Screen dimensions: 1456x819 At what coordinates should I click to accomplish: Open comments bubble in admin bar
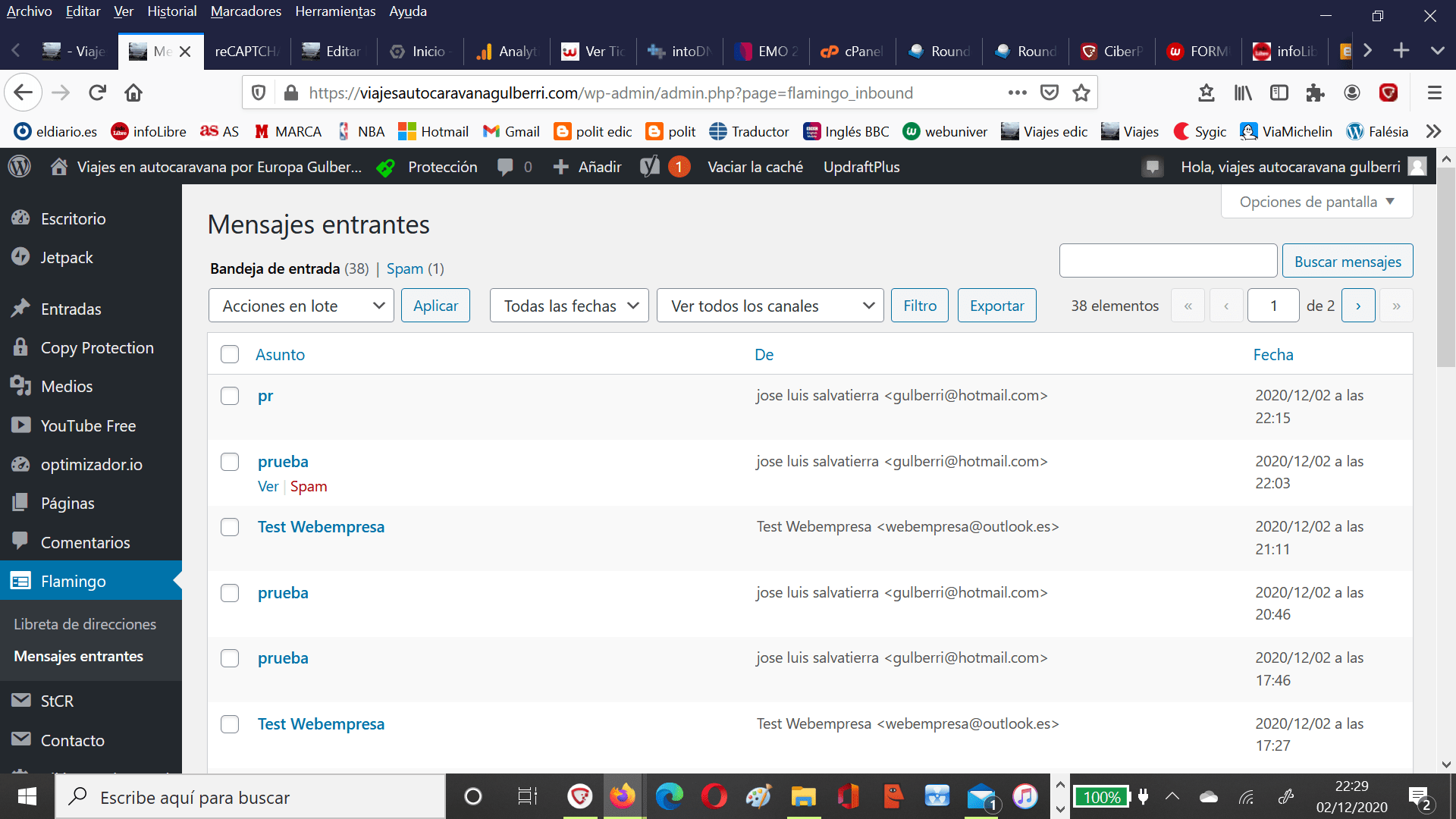(x=514, y=167)
